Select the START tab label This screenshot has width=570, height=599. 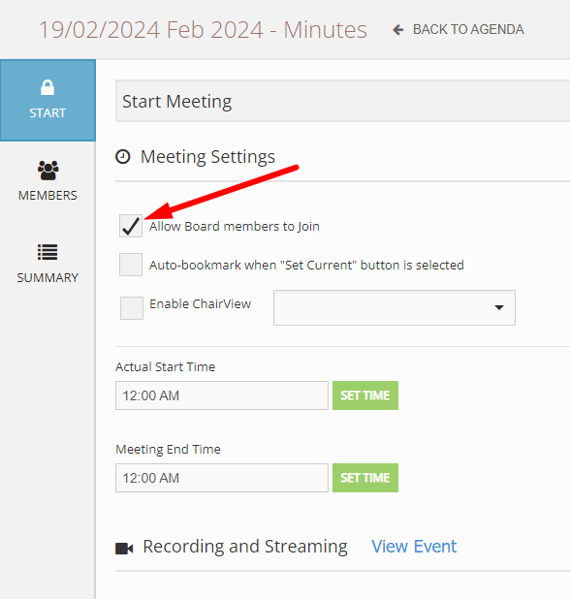(x=48, y=113)
